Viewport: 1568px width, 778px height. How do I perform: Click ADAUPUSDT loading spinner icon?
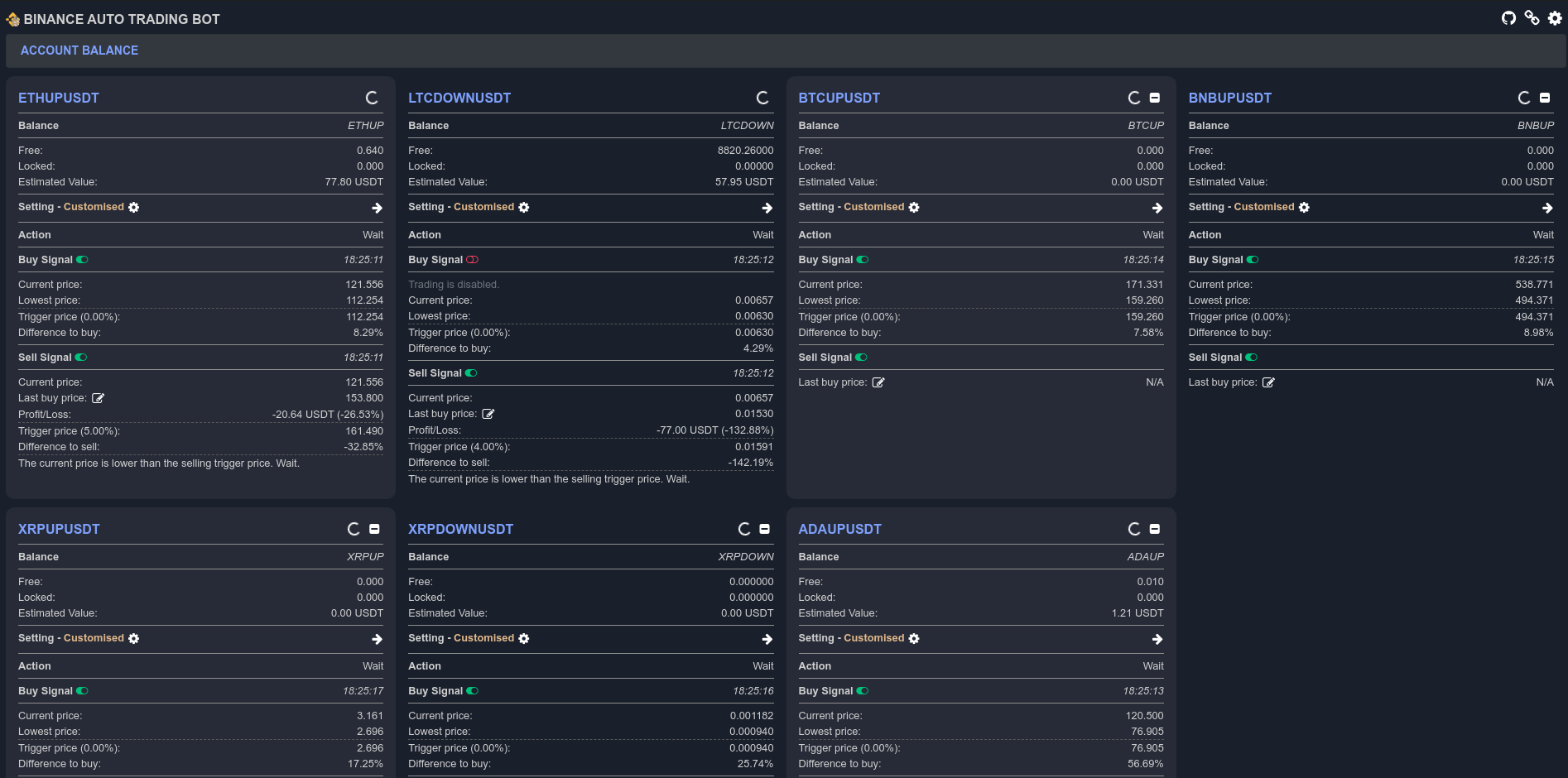coord(1134,529)
